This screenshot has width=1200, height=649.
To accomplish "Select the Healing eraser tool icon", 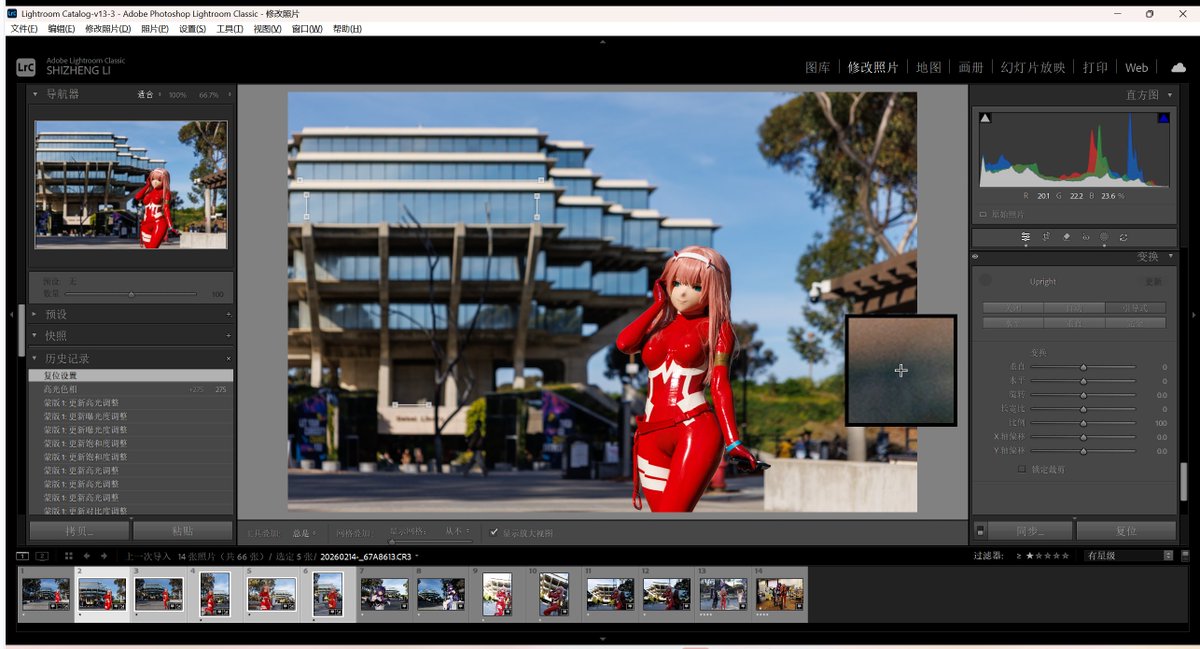I will coord(1066,237).
